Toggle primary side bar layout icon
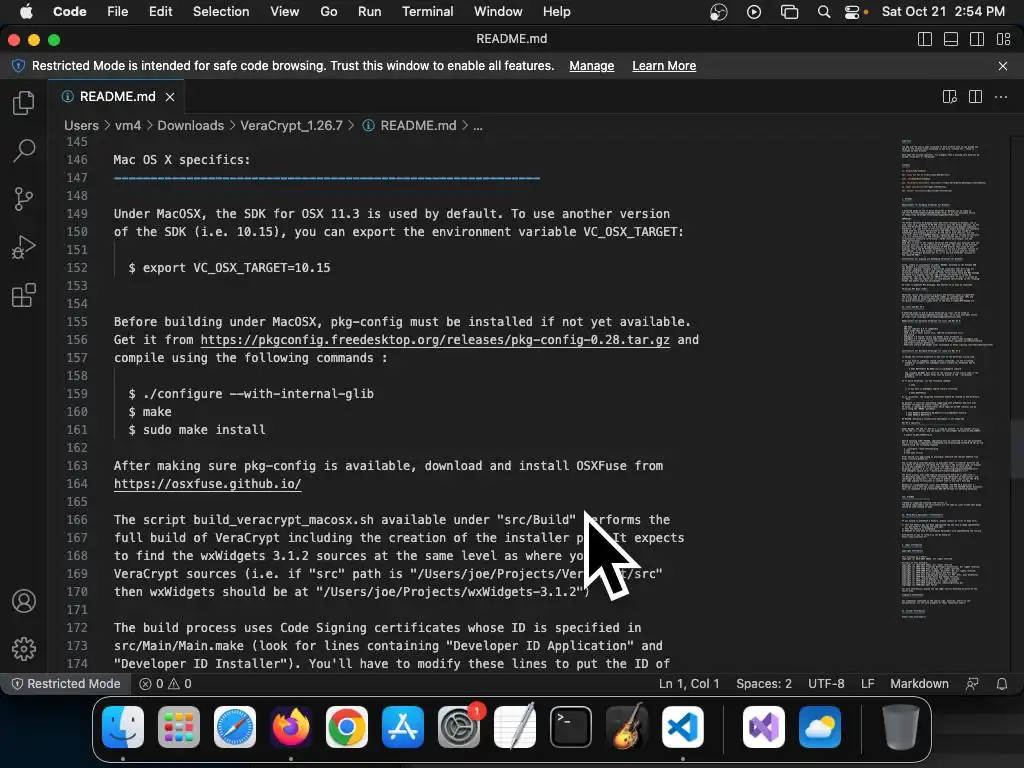This screenshot has height=768, width=1024. tap(925, 39)
